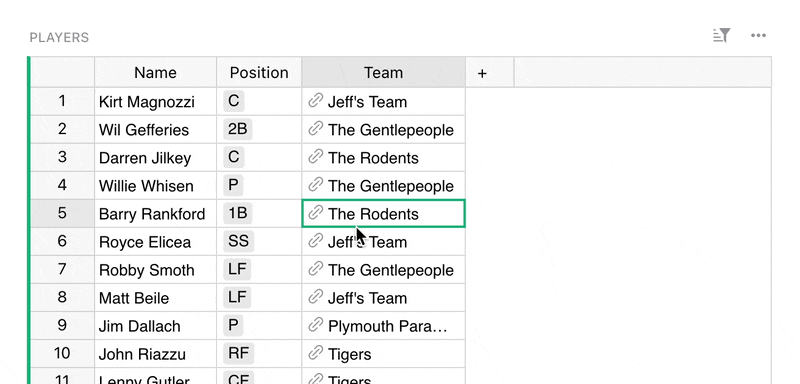The width and height of the screenshot is (800, 384).
Task: Click link icon beside Kirt Magnozzi's Jeff's Team
Action: [316, 100]
